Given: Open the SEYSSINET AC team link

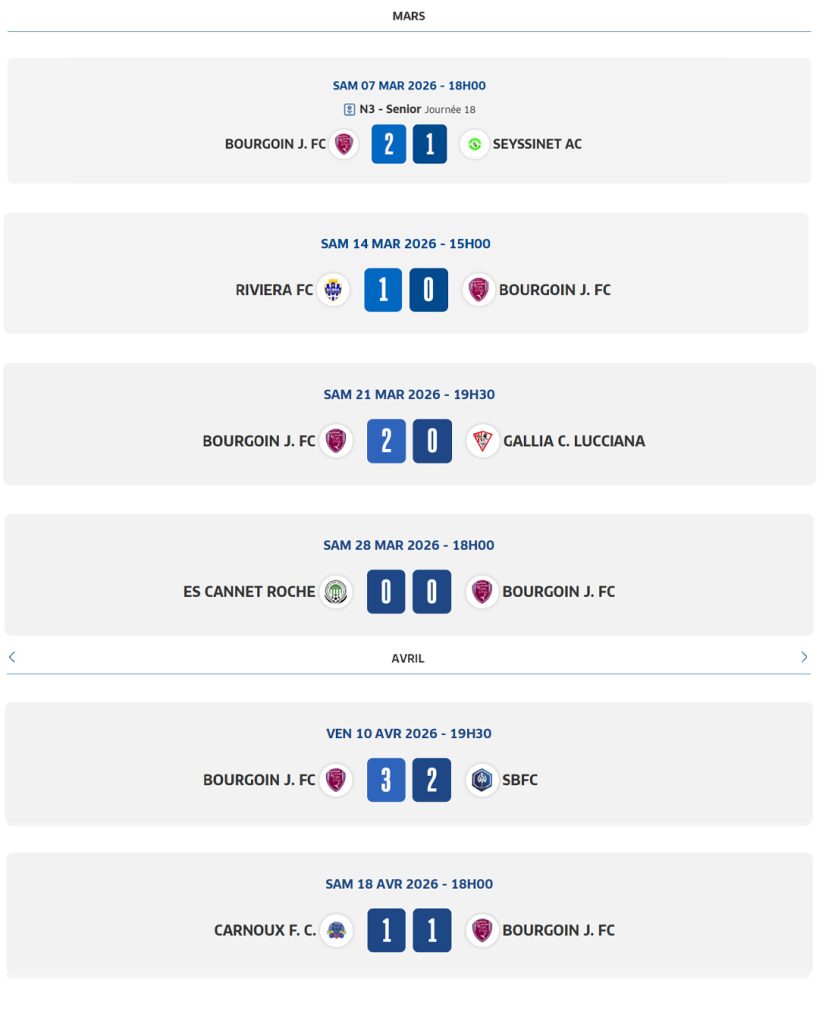Looking at the screenshot, I should click(x=537, y=144).
